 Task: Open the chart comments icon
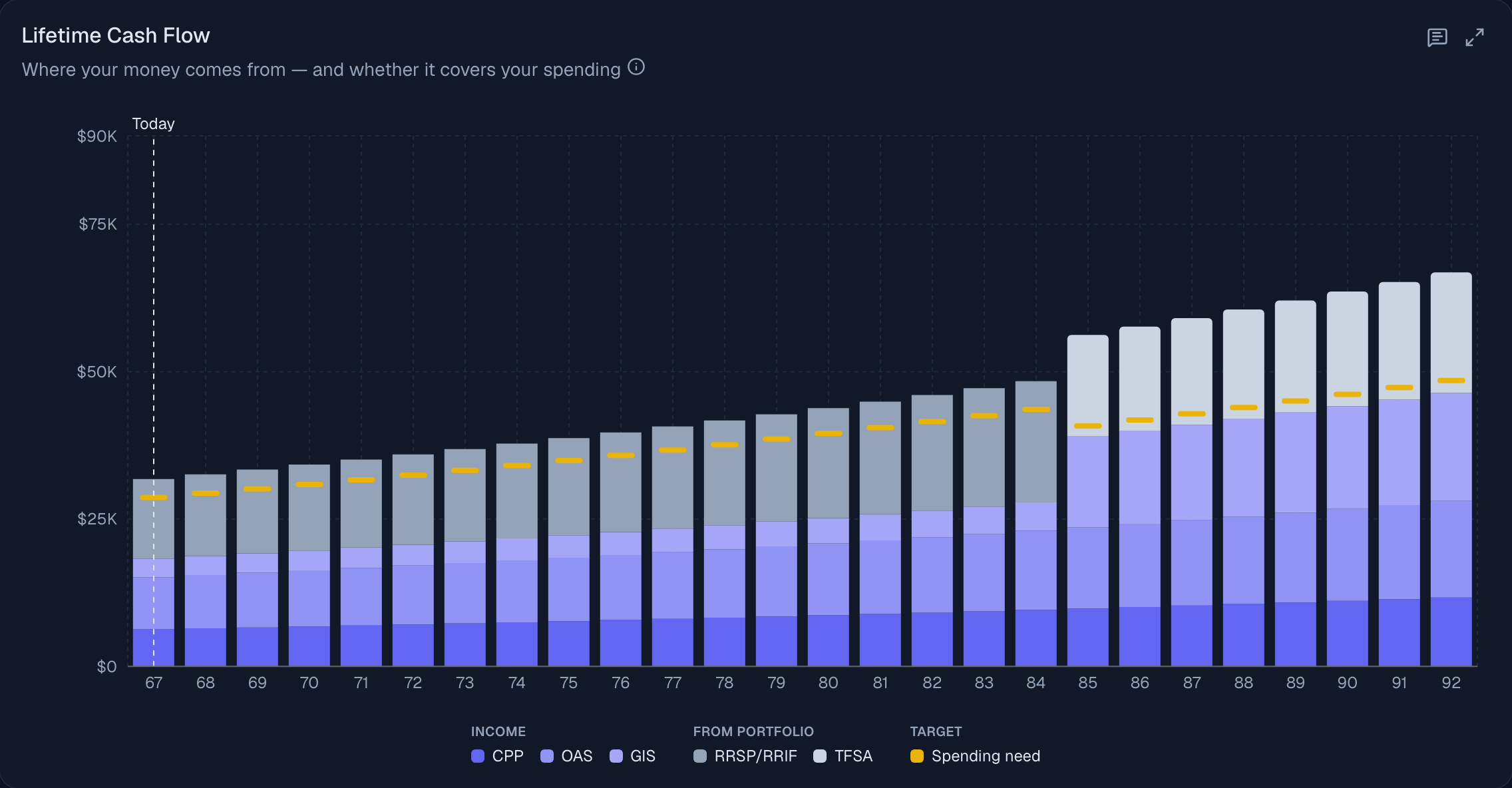click(1437, 37)
